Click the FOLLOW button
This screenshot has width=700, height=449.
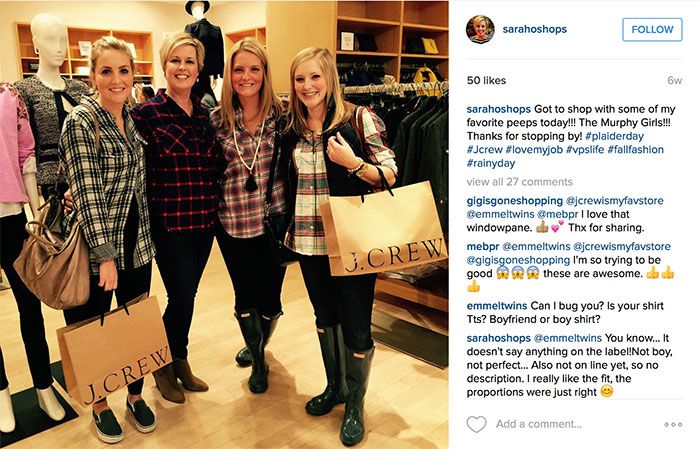tap(652, 29)
